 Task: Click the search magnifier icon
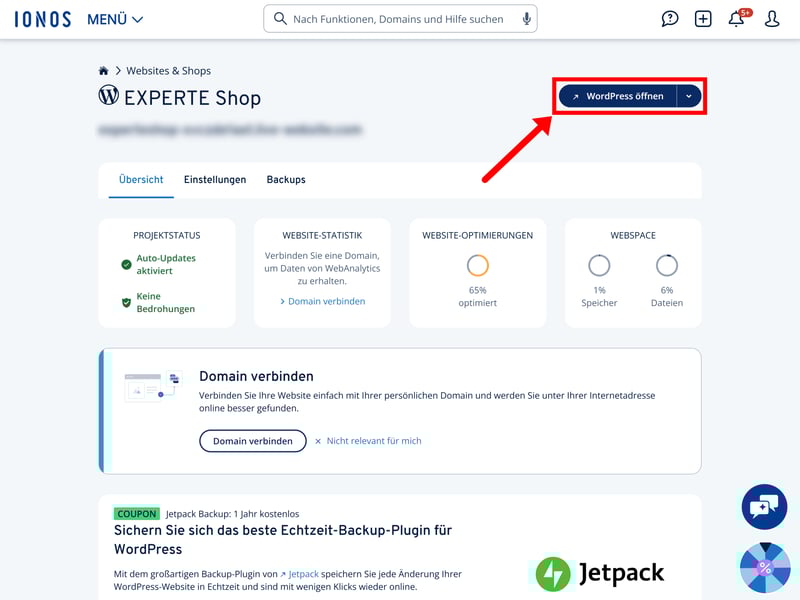[x=280, y=19]
